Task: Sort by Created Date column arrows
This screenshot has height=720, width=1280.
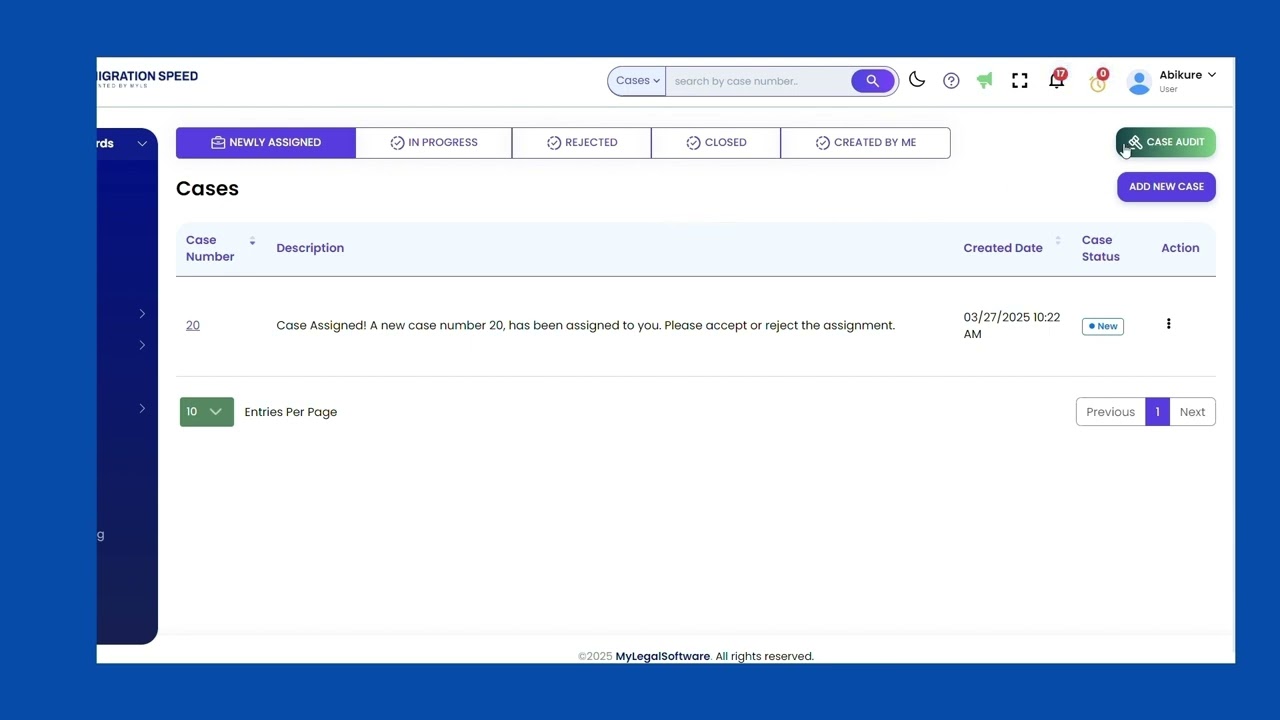Action: click(1057, 241)
